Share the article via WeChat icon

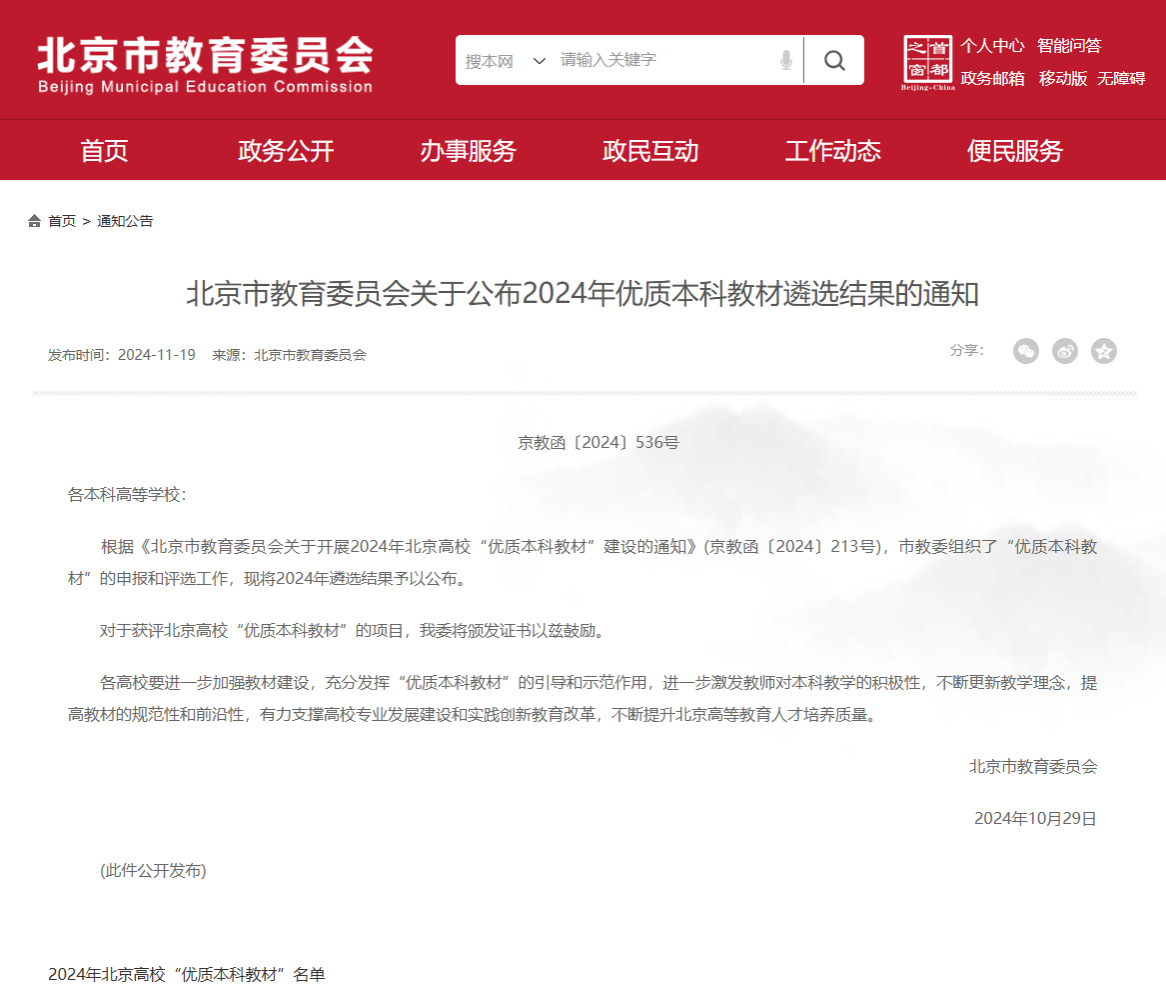pyautogui.click(x=1026, y=351)
